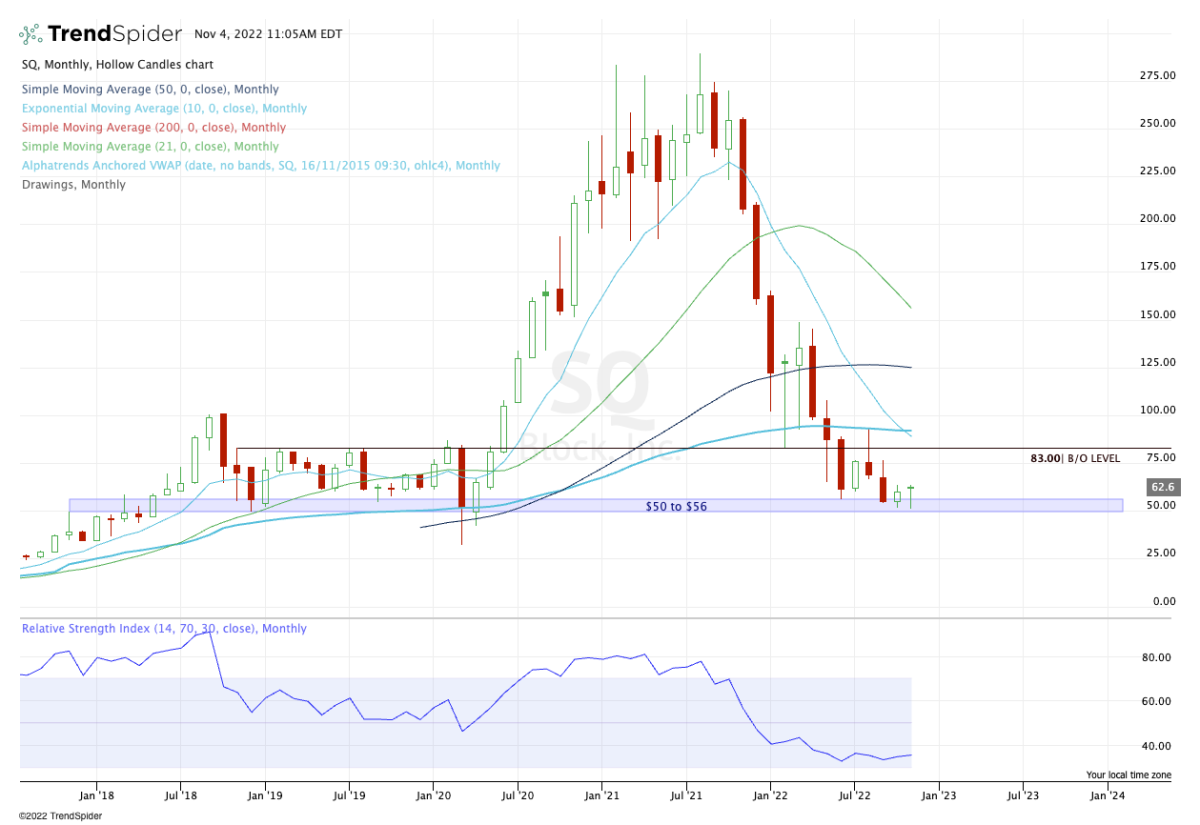The width and height of the screenshot is (1200, 825).
Task: Click the 83.00 B/O LEVEL label
Action: [x=1075, y=458]
